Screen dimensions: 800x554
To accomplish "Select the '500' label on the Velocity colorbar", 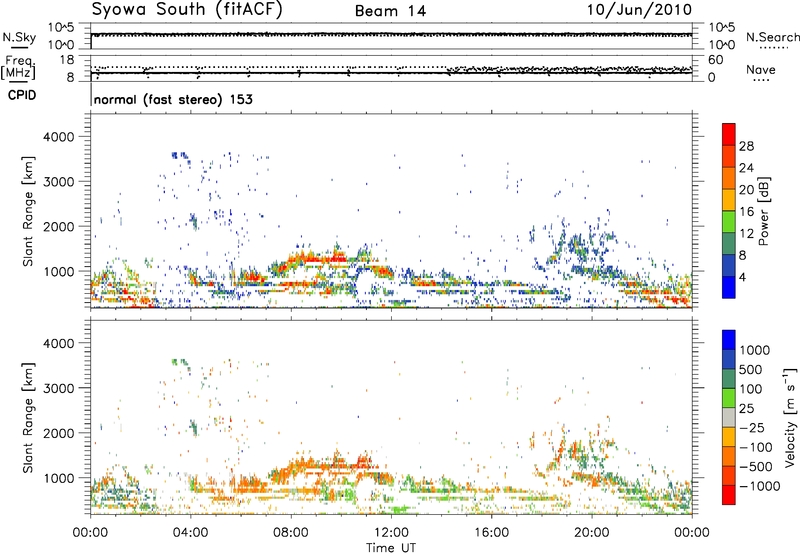I will 751,370.
